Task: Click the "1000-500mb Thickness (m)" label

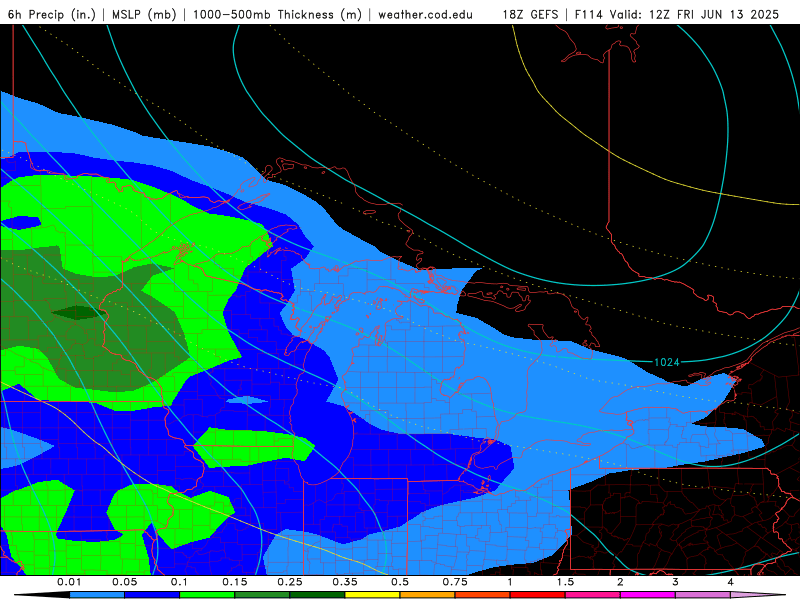Action: pos(277,14)
